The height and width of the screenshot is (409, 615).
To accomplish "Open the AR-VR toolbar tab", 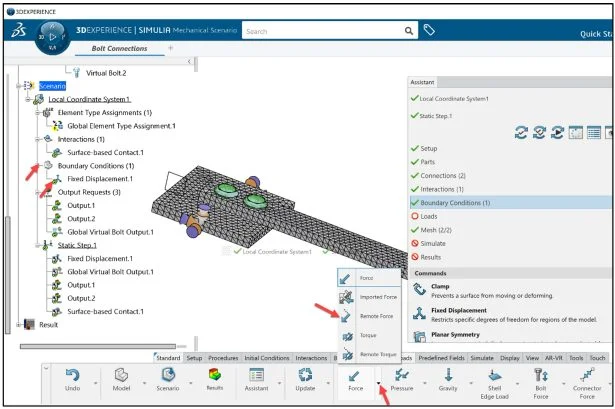I will pos(553,358).
